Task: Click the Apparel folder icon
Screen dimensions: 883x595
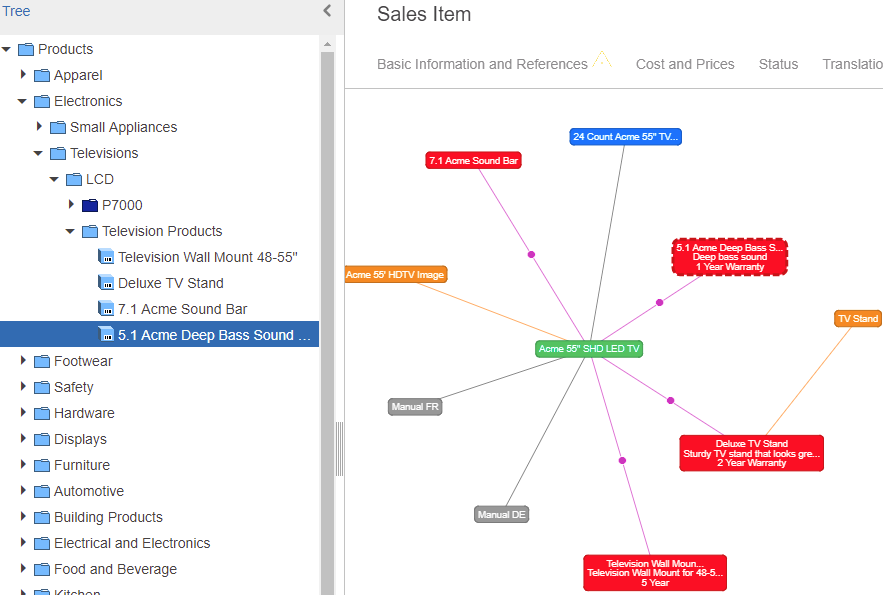Action: point(42,75)
